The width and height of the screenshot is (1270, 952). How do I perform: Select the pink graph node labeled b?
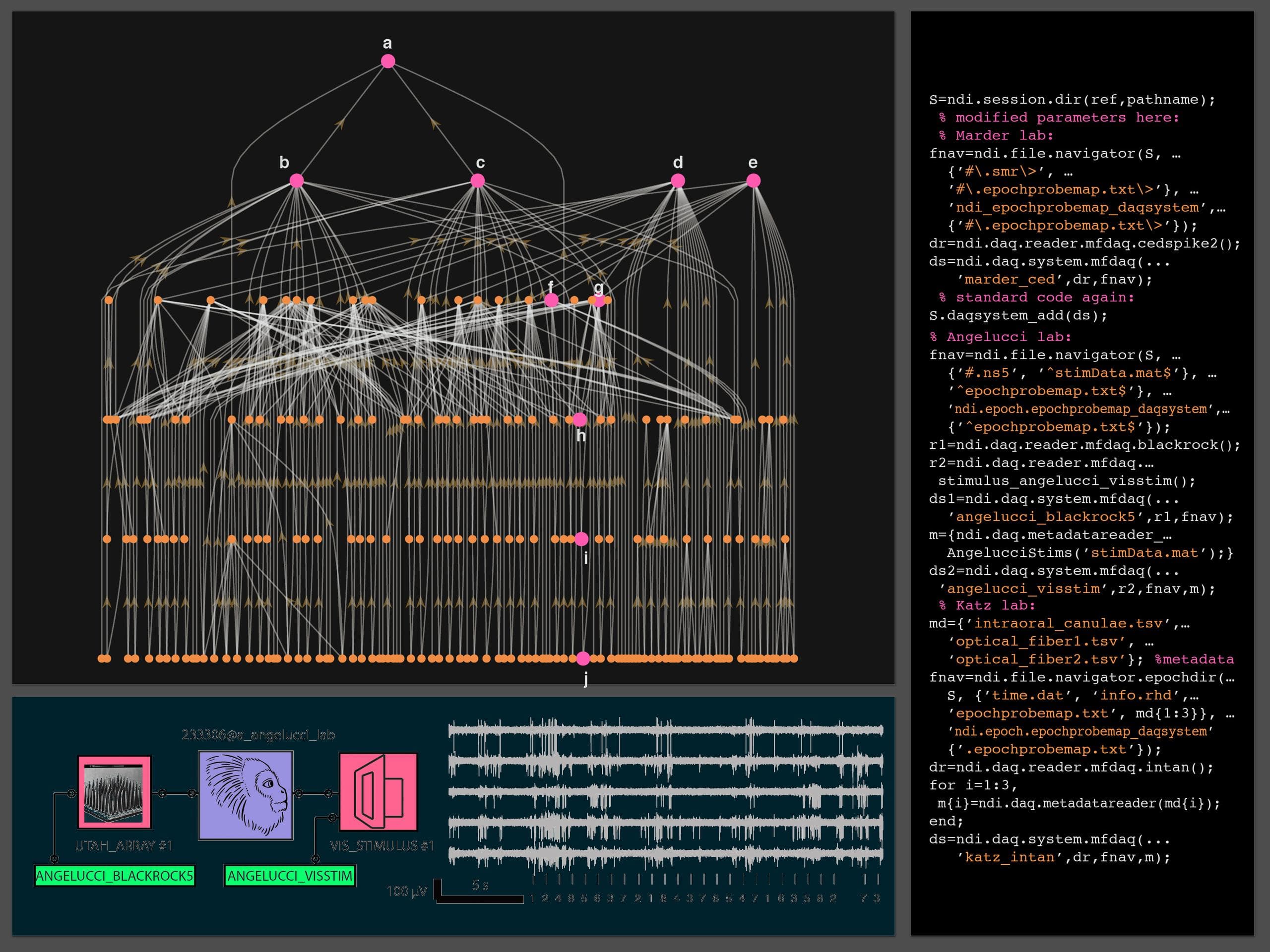click(296, 181)
